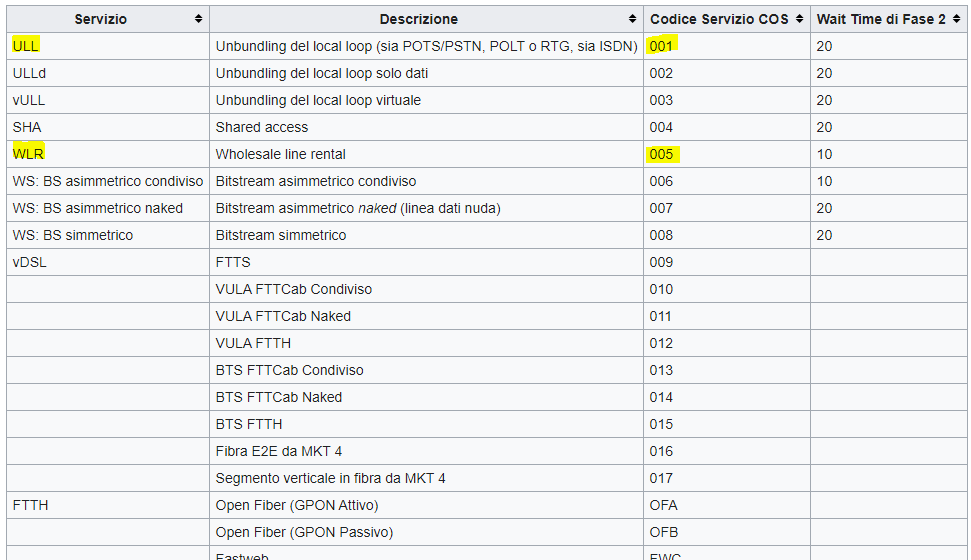Image resolution: width=971 pixels, height=560 pixels.
Task: Select the 'Shared access' description cell
Action: (262, 127)
